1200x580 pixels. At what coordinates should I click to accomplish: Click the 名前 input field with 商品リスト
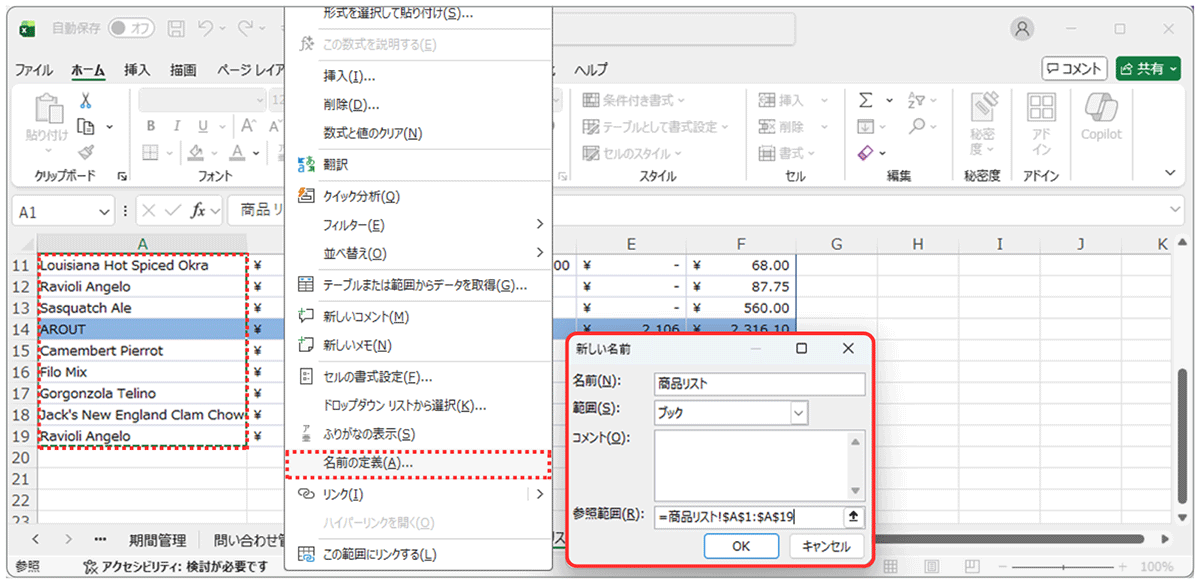(758, 382)
